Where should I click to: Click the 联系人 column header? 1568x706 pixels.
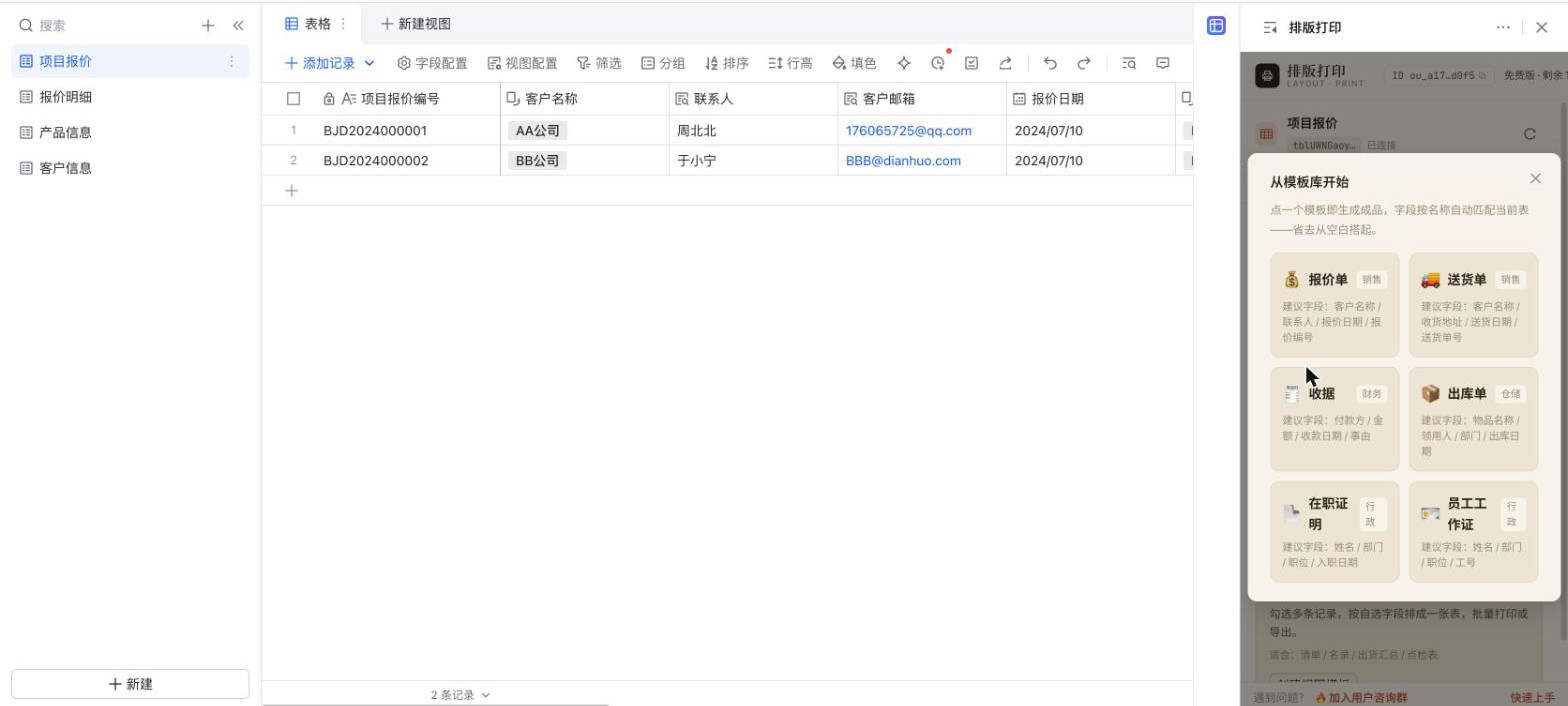coord(753,99)
